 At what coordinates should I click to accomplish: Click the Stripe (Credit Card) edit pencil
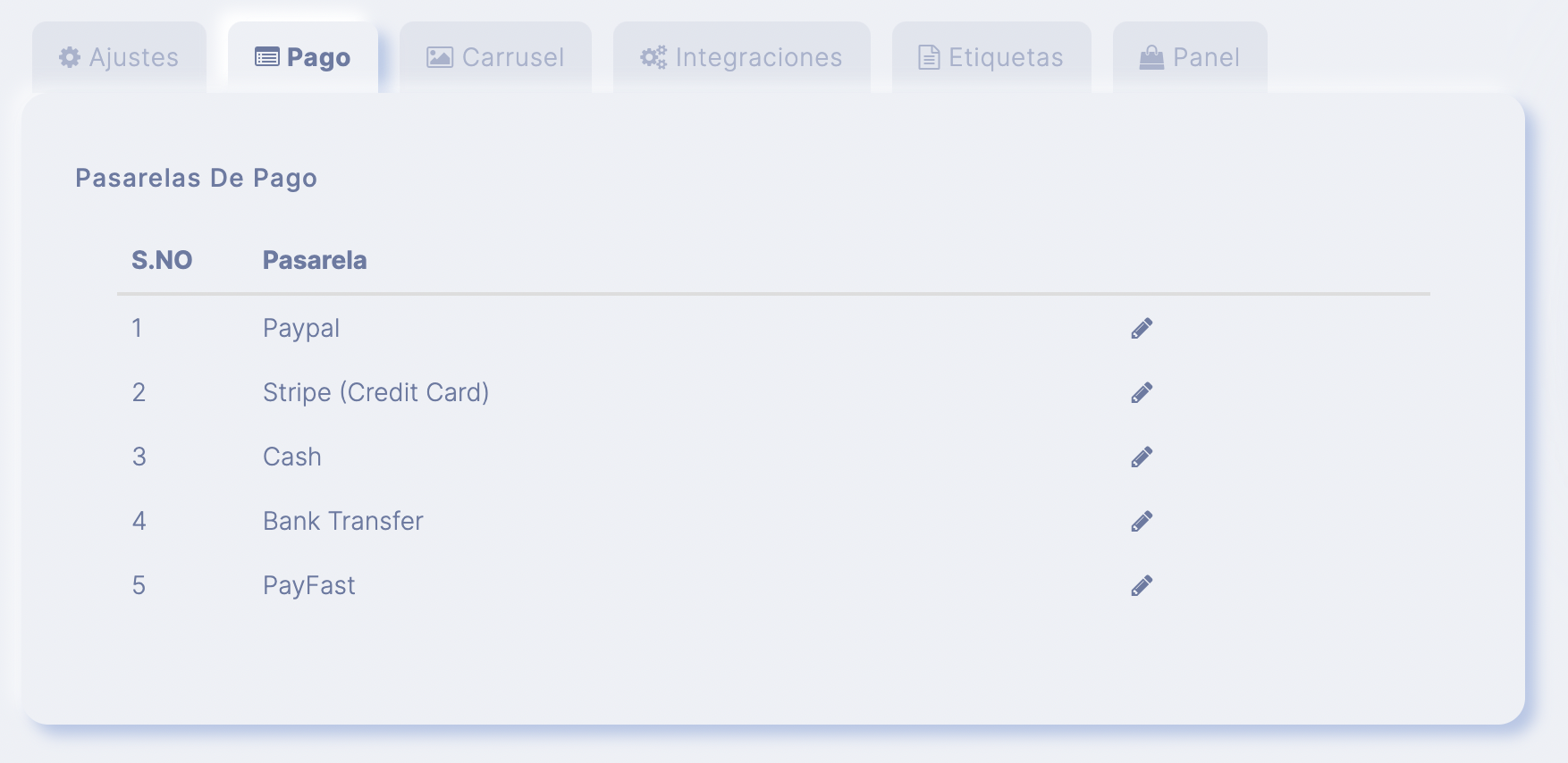click(x=1142, y=393)
